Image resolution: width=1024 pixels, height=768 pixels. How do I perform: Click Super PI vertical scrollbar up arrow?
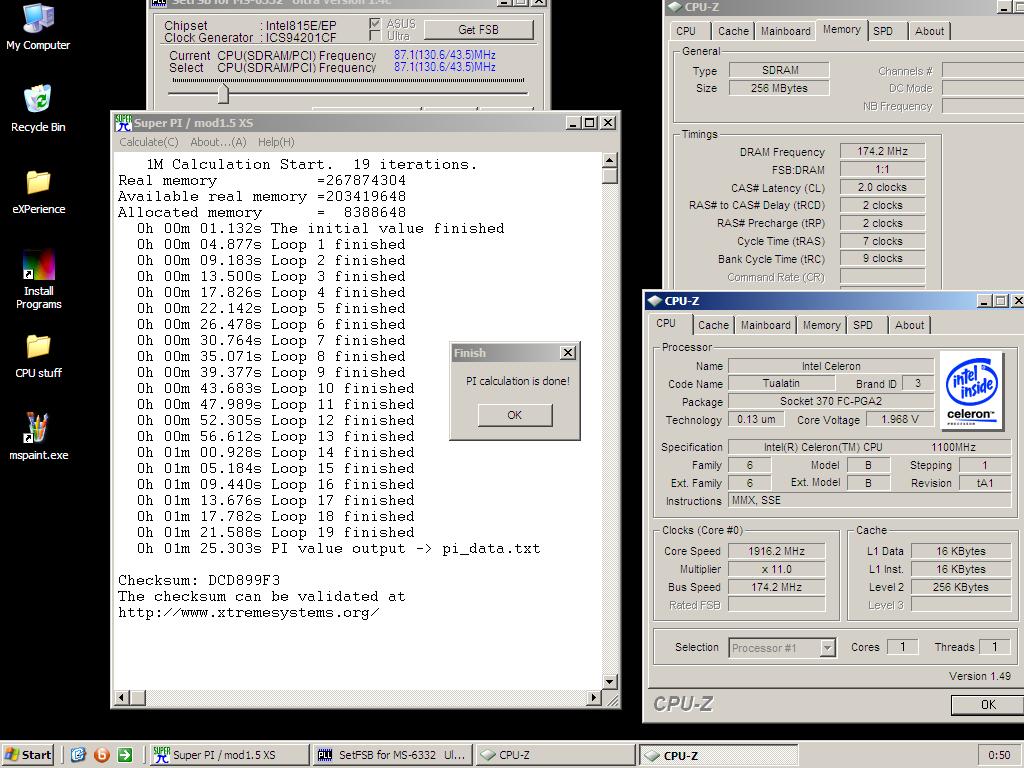click(610, 161)
